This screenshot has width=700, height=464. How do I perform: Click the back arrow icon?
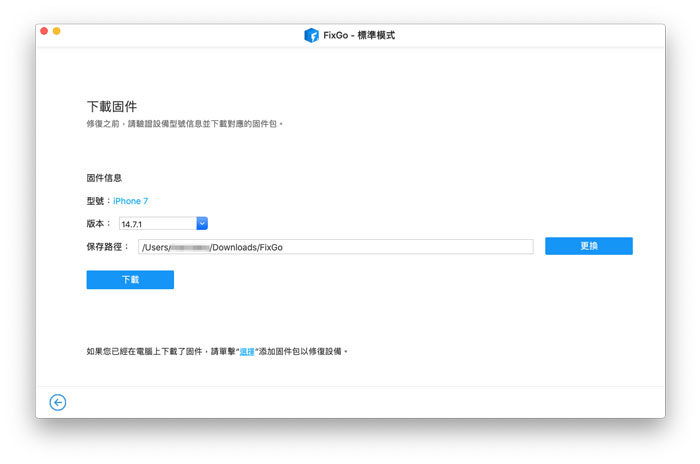[58, 402]
